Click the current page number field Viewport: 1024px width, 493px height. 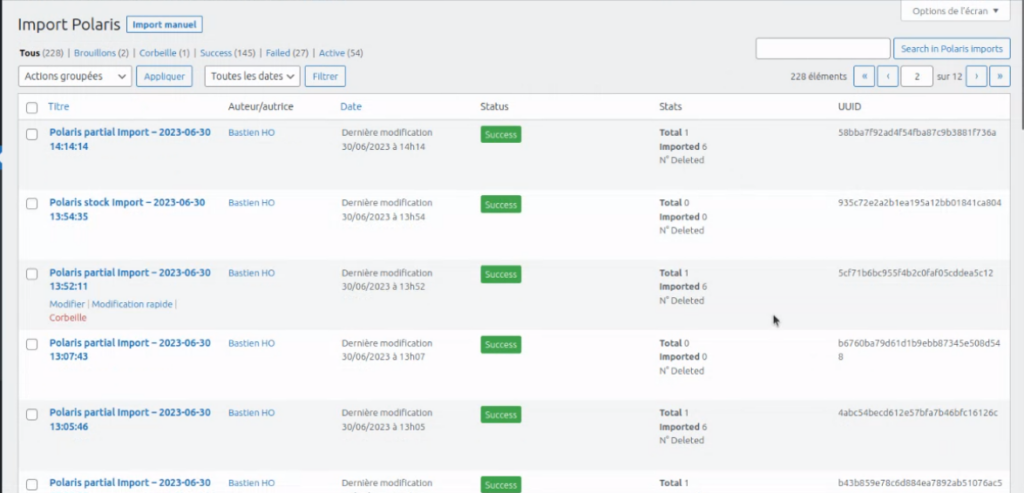(916, 76)
